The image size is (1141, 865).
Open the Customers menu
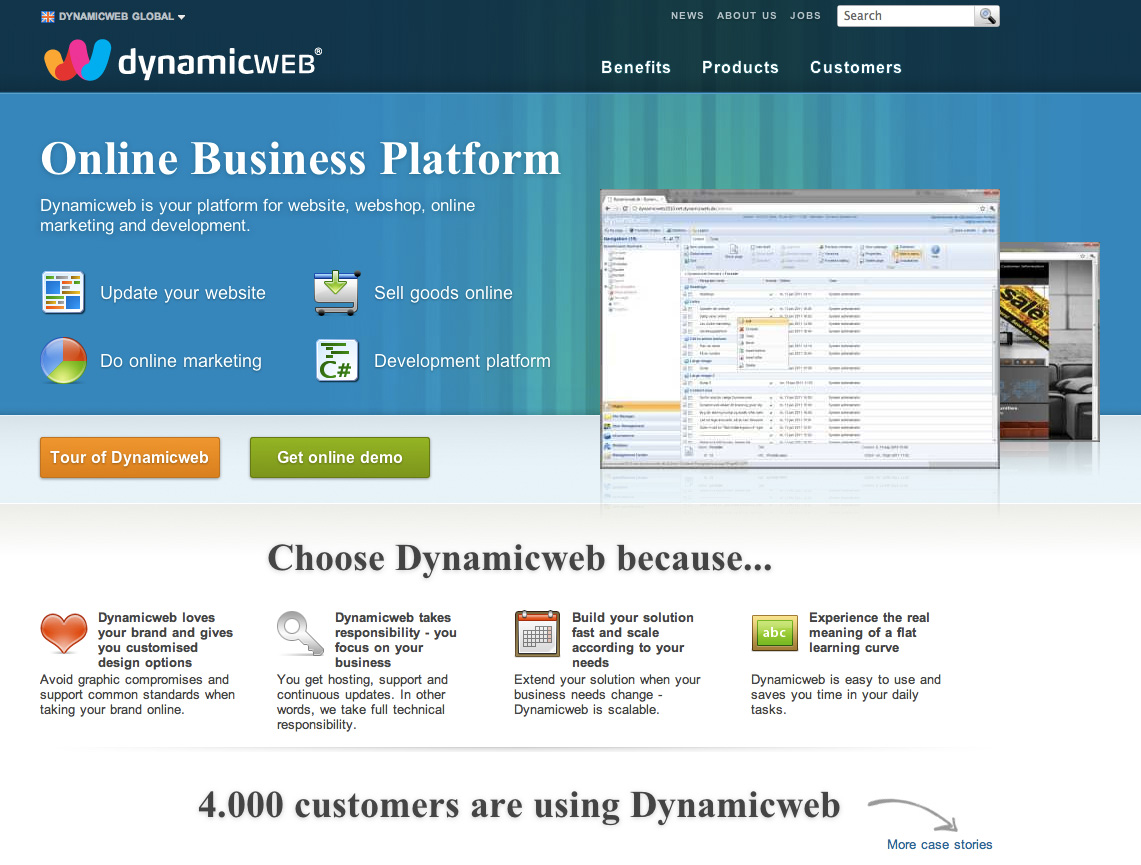(856, 68)
